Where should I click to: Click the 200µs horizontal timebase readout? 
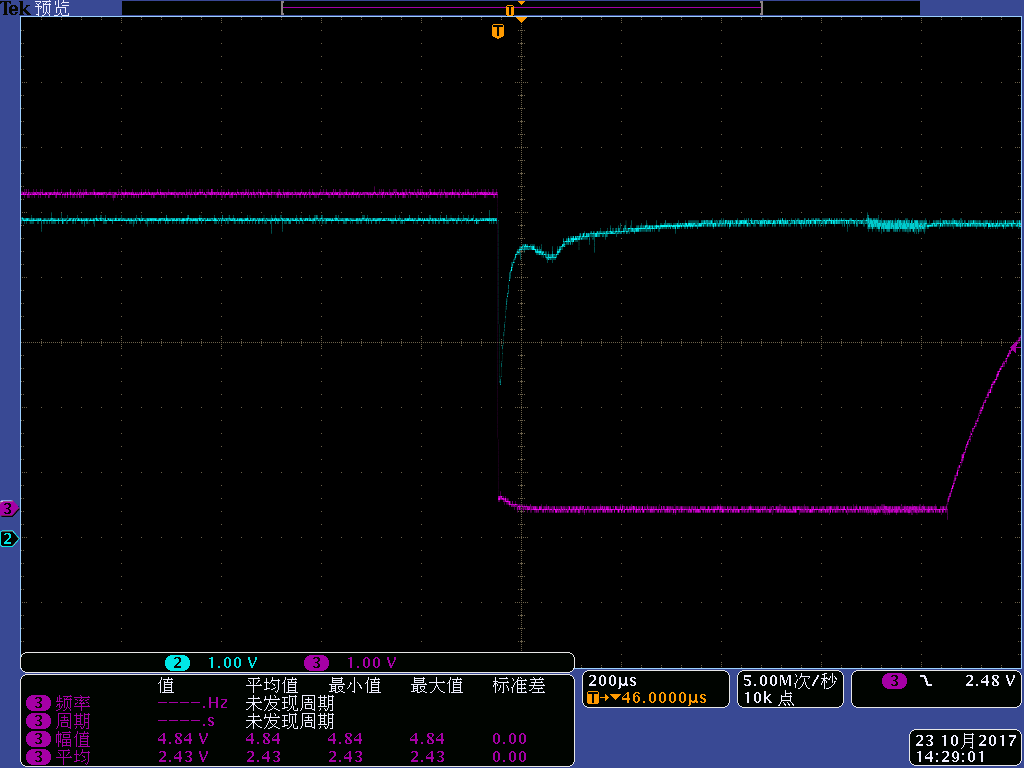pos(612,680)
